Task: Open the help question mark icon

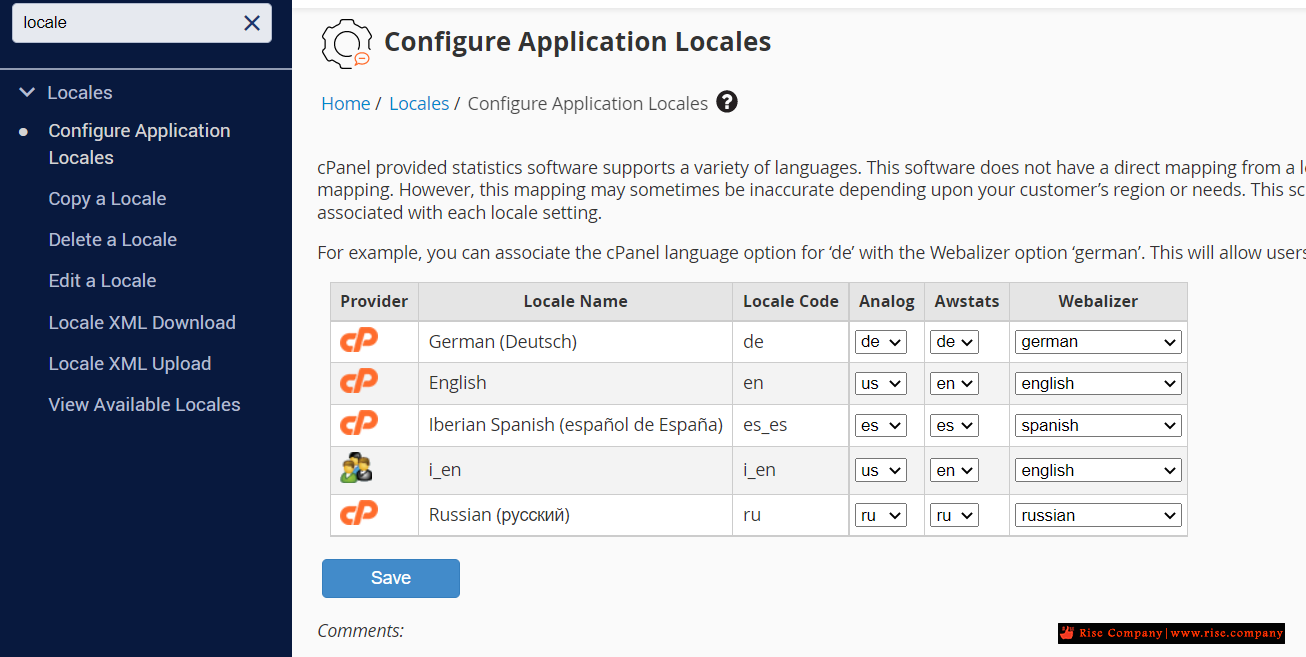Action: [x=727, y=102]
